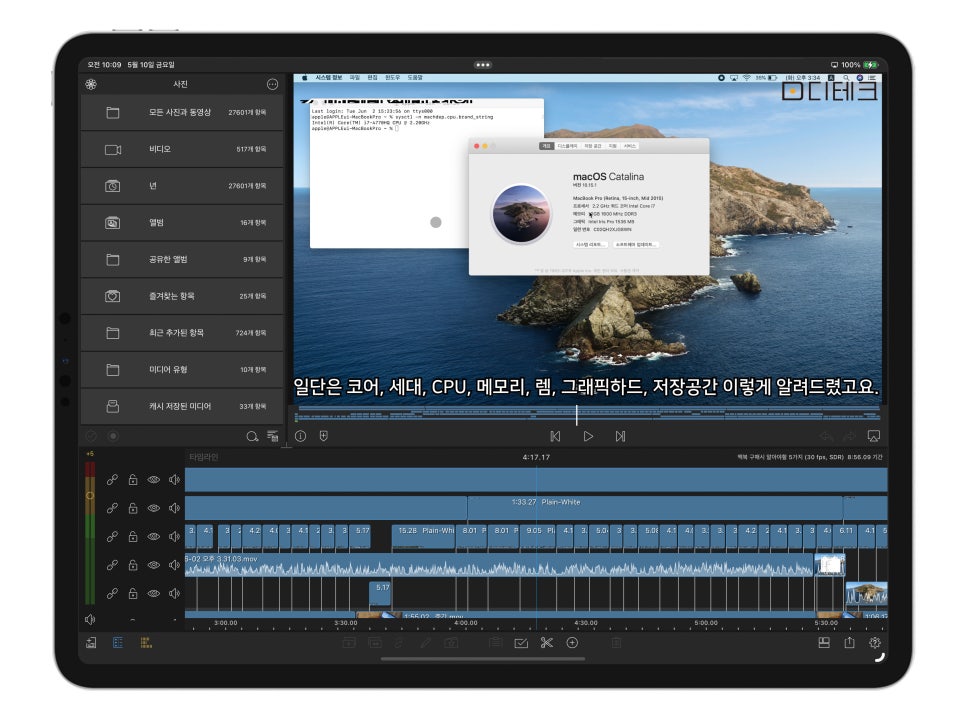The image size is (966, 723).
Task: Select the 3.31.03.mov audio waveform clip
Action: pyautogui.click(x=499, y=565)
